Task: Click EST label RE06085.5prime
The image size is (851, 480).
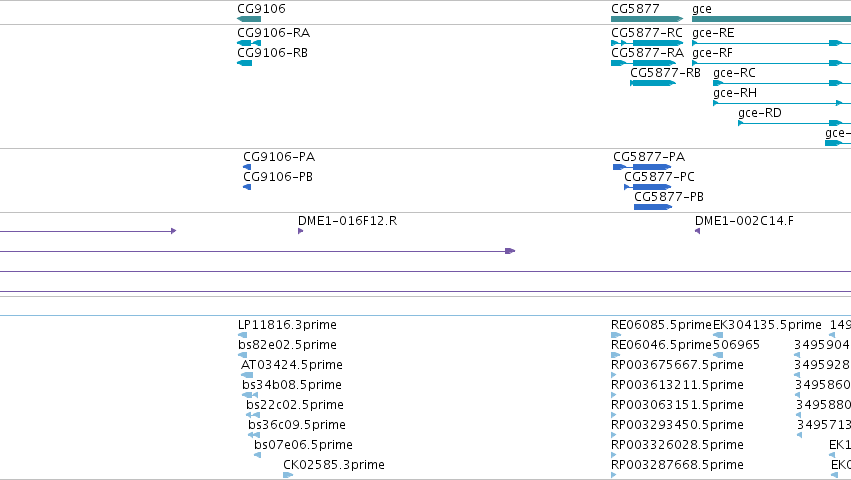Action: [661, 325]
